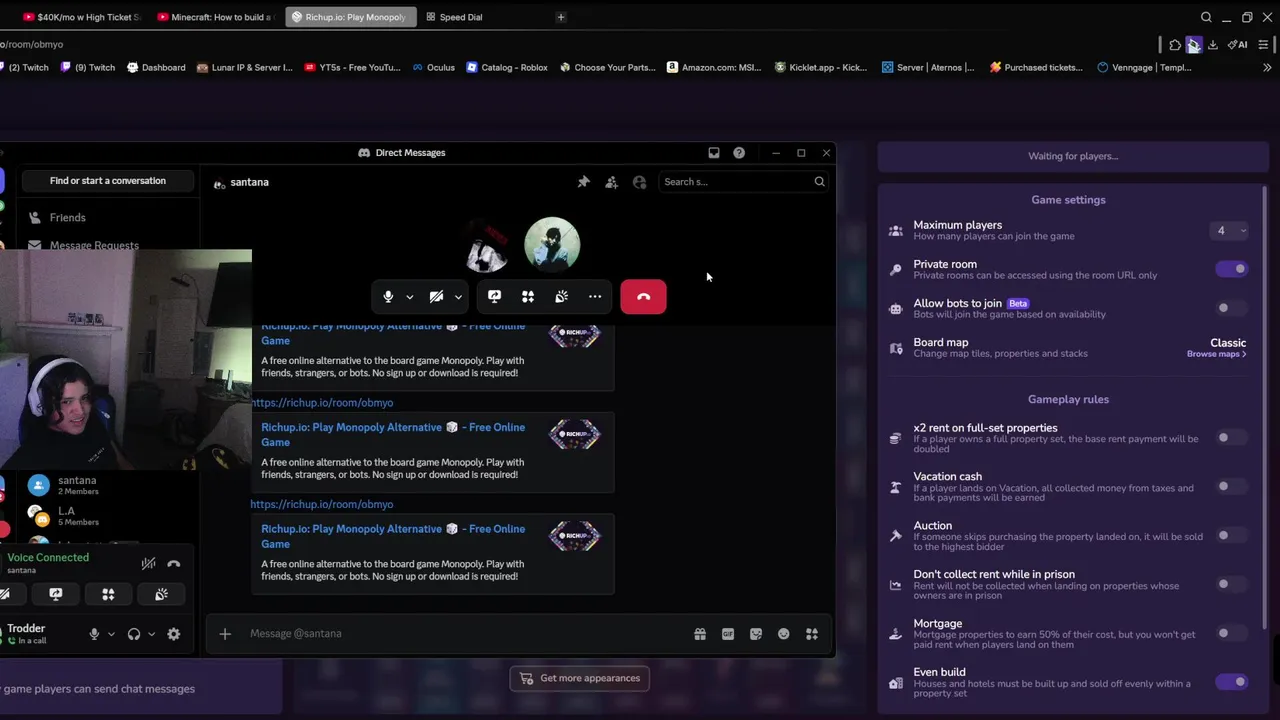
Task: Open browser downloads icon
Action: (1213, 45)
